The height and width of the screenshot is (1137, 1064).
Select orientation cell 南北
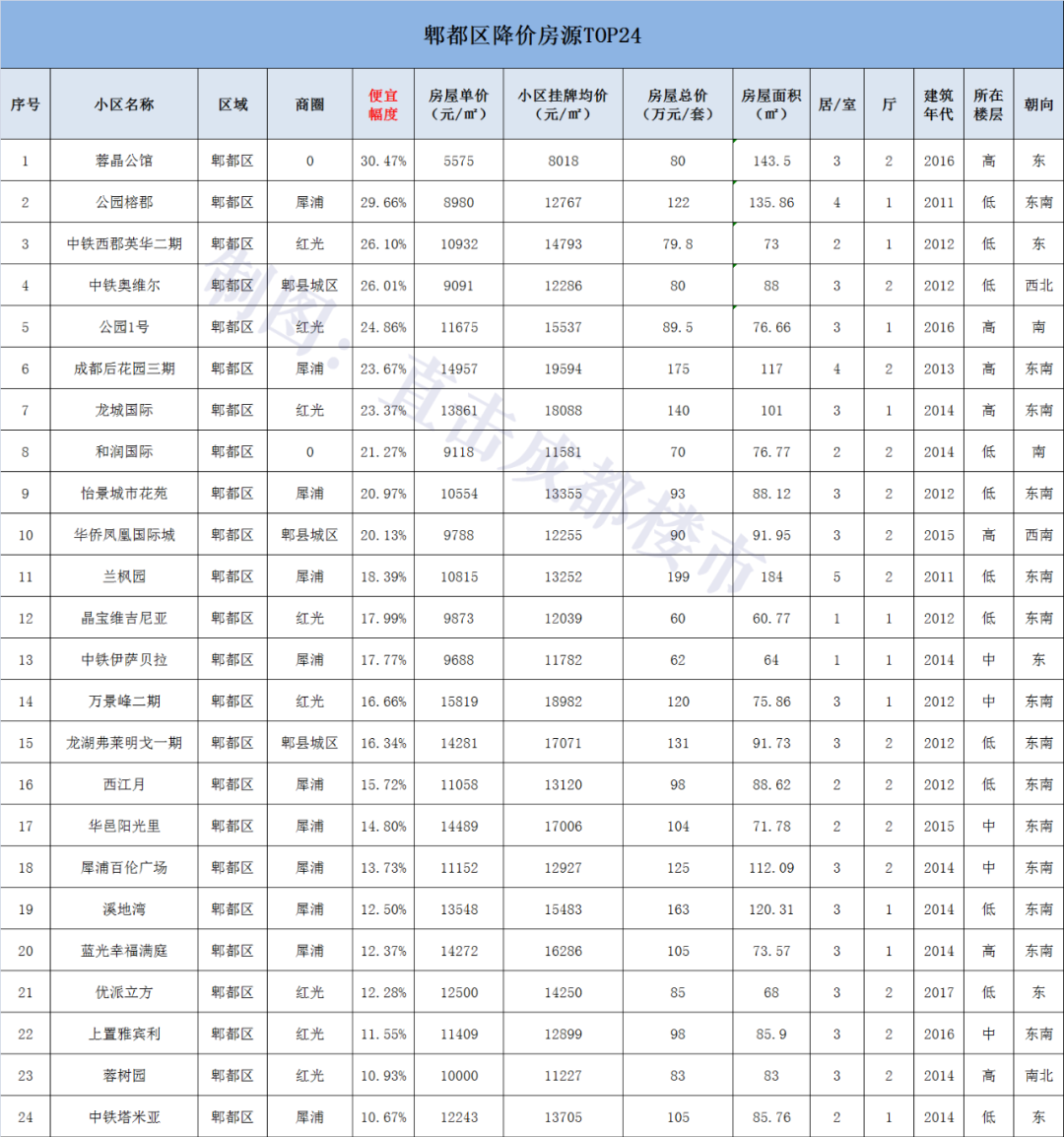point(1038,1075)
